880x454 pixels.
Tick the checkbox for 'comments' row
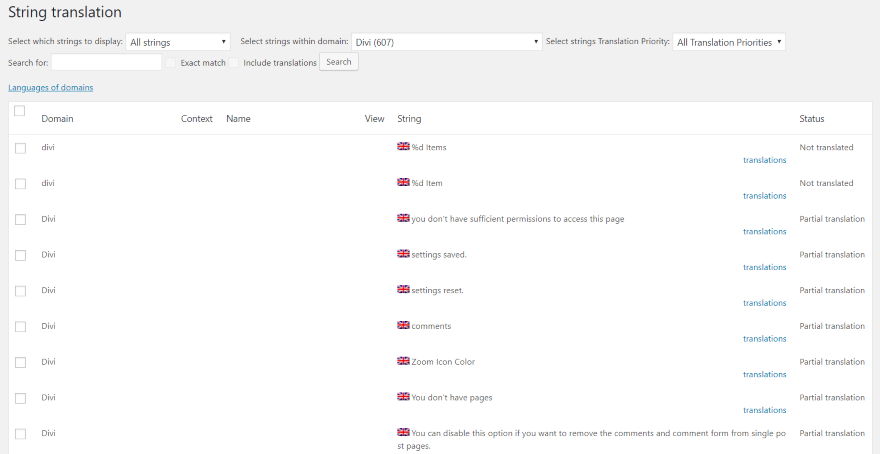[x=20, y=327]
